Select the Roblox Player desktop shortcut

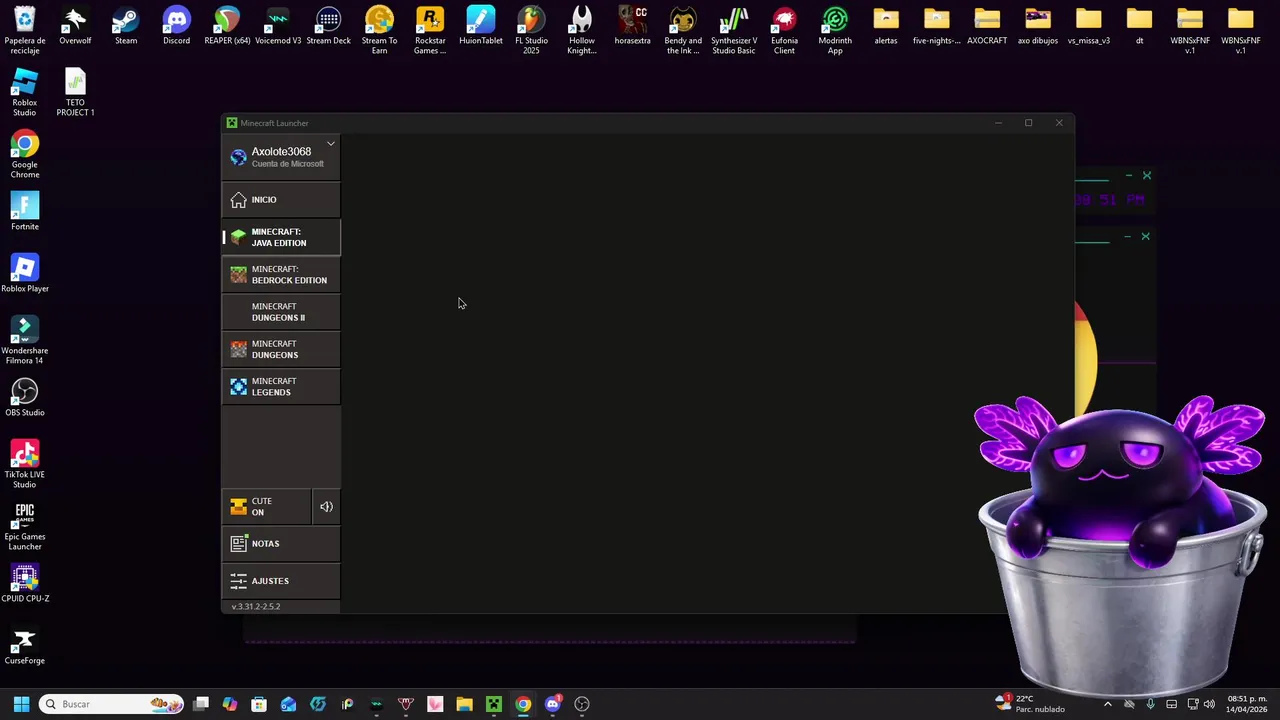[x=25, y=274]
